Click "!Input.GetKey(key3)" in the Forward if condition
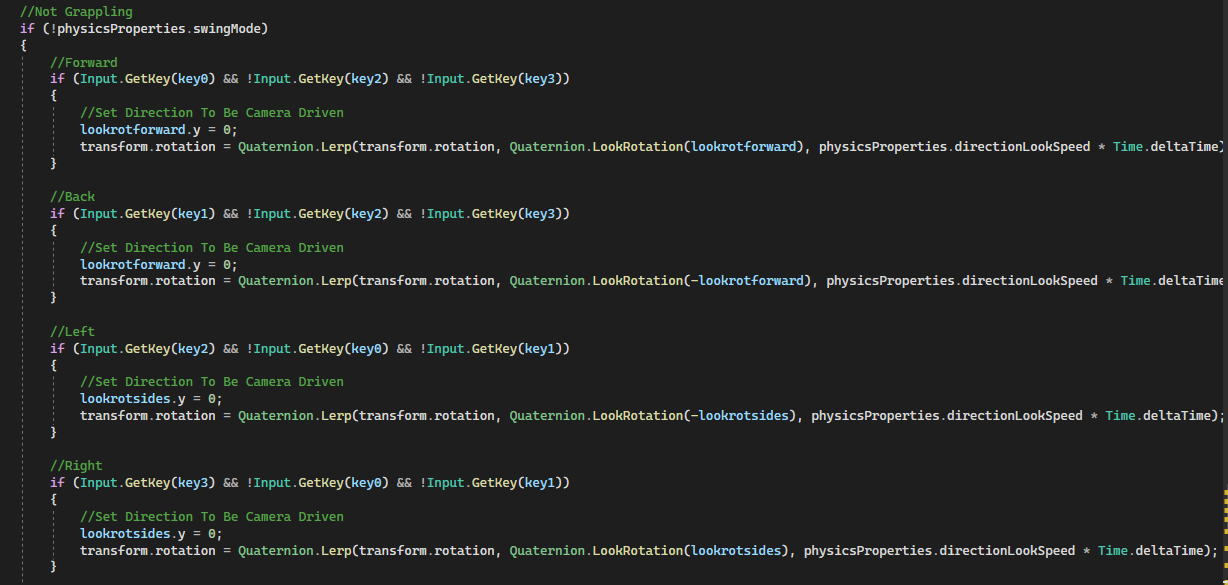 [x=491, y=79]
